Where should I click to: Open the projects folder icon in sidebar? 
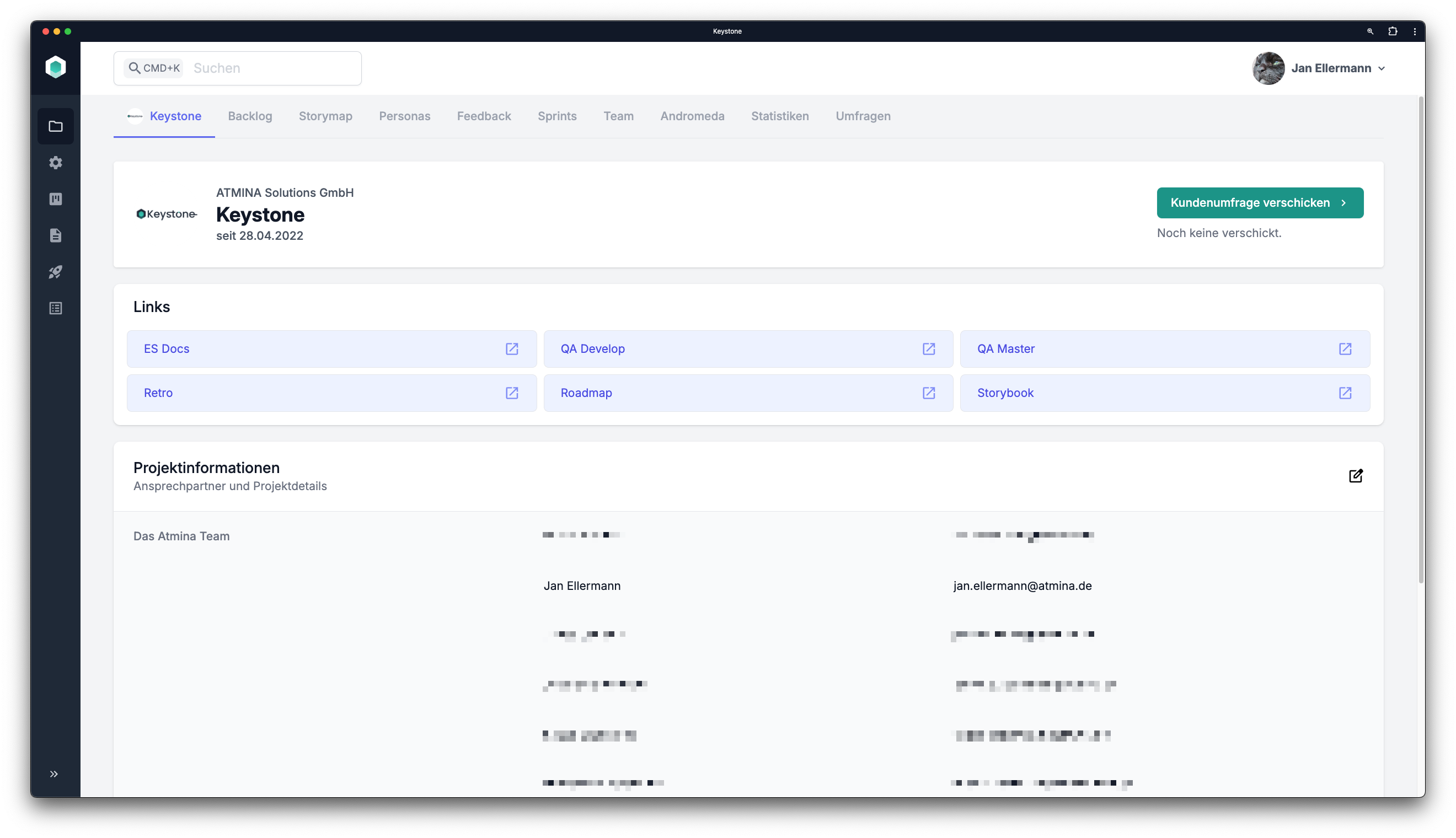pyautogui.click(x=55, y=126)
